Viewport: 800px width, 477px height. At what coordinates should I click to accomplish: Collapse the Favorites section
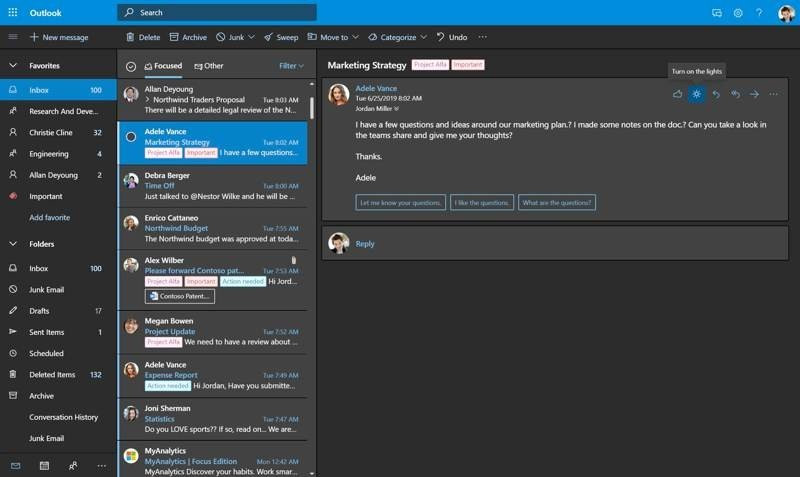pos(13,65)
